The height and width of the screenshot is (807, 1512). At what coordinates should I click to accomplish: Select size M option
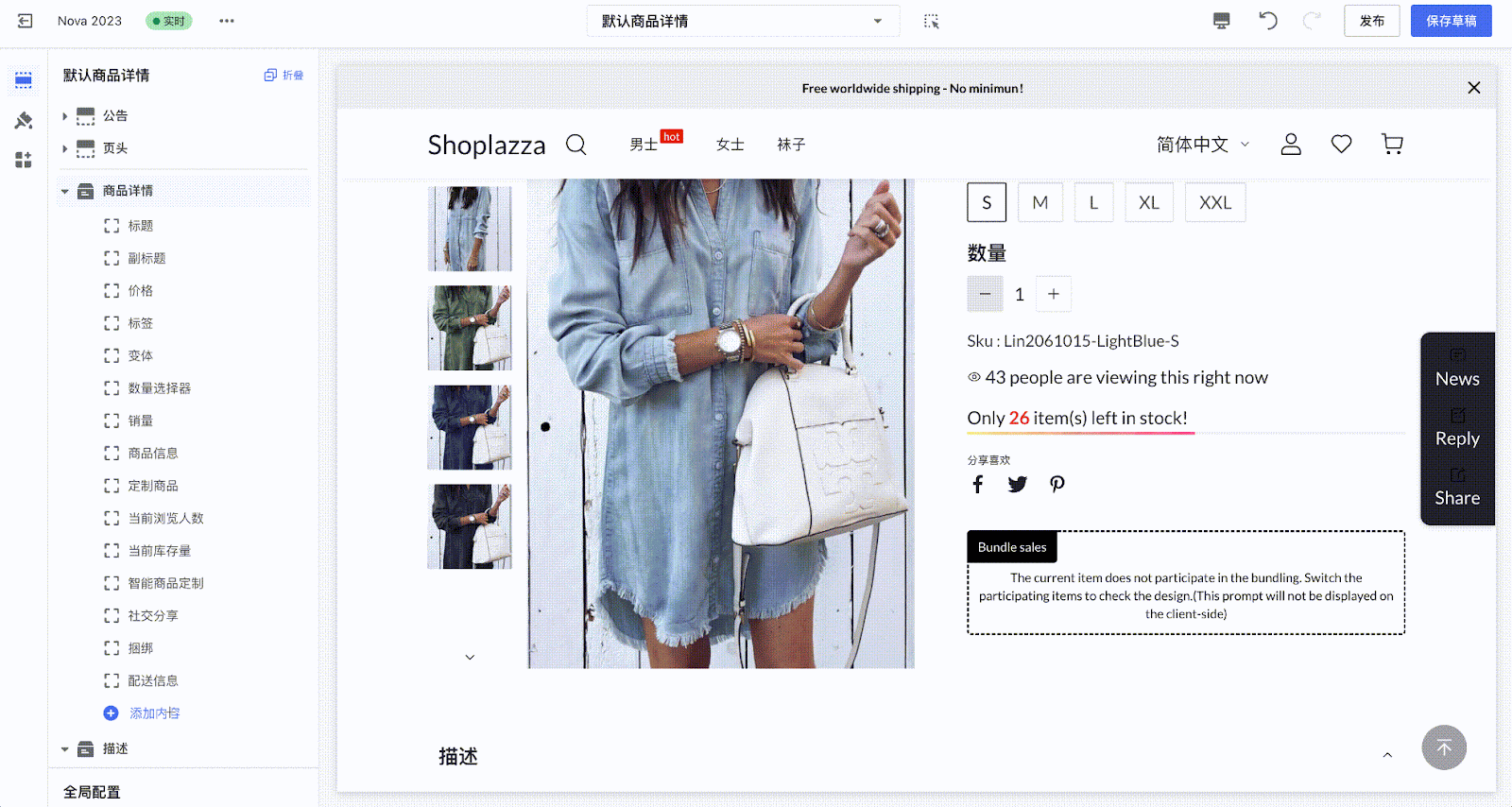(1040, 202)
